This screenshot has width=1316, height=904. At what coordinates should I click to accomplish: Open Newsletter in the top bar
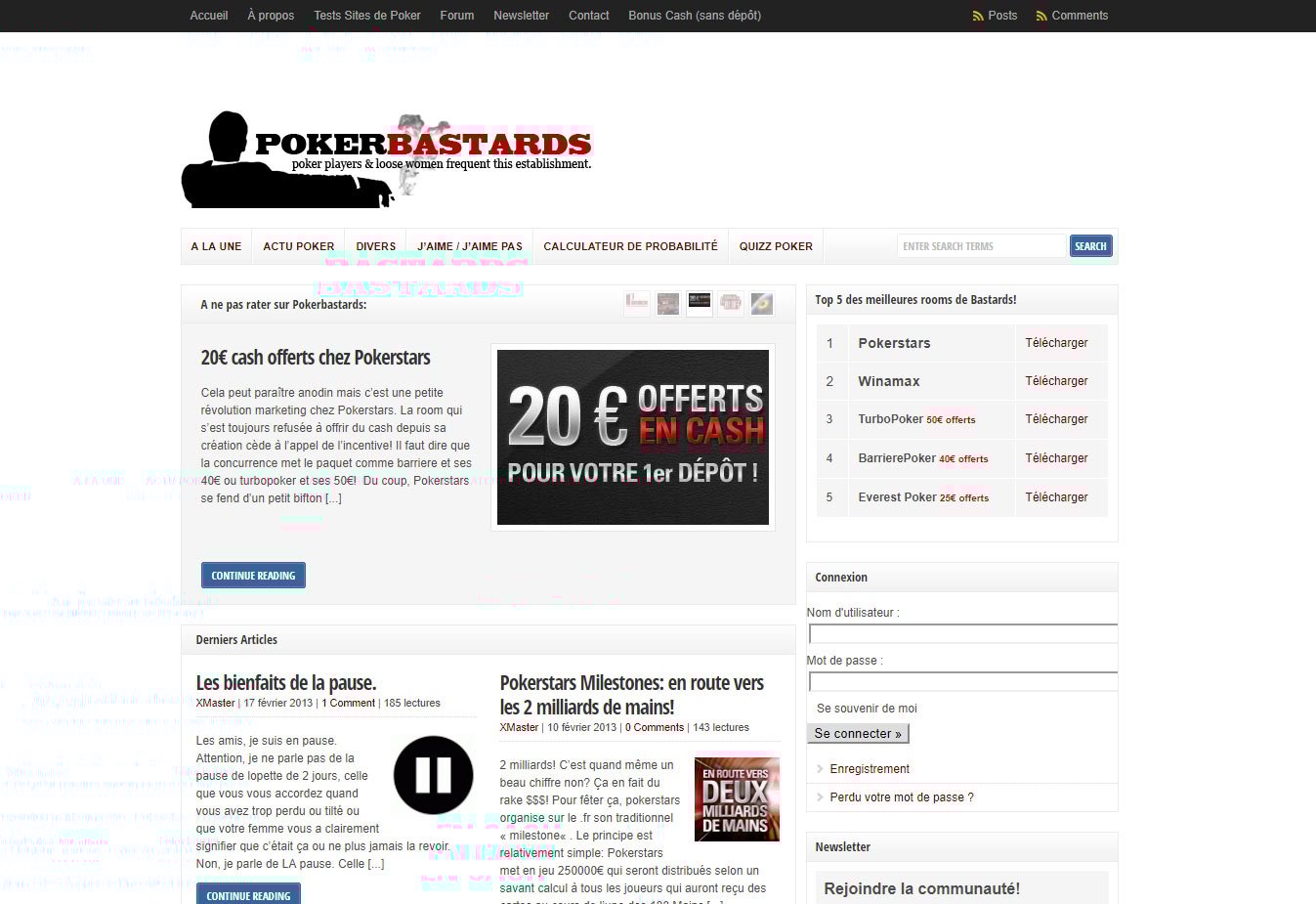pyautogui.click(x=522, y=16)
